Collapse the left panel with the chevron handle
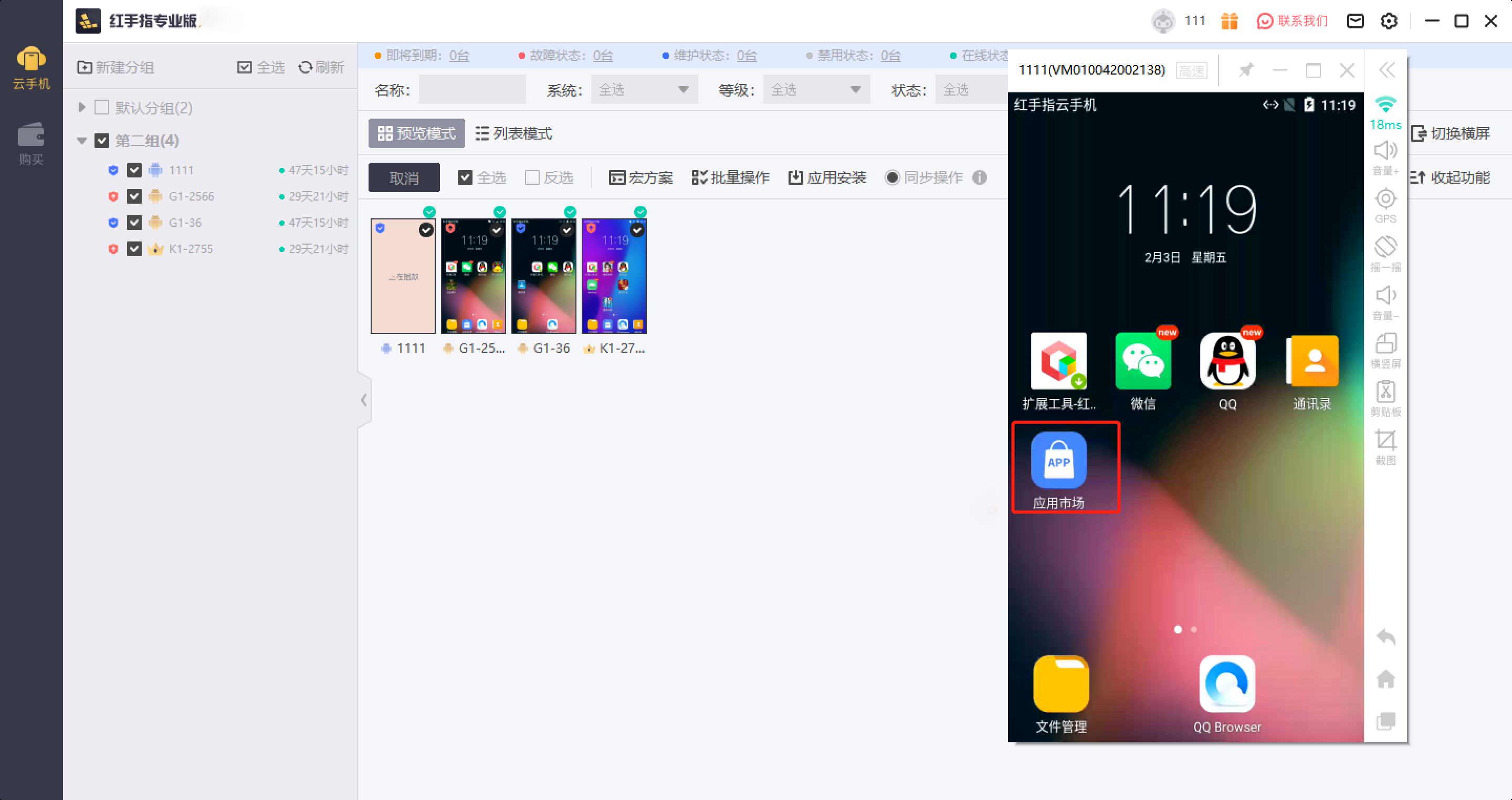 (x=364, y=401)
